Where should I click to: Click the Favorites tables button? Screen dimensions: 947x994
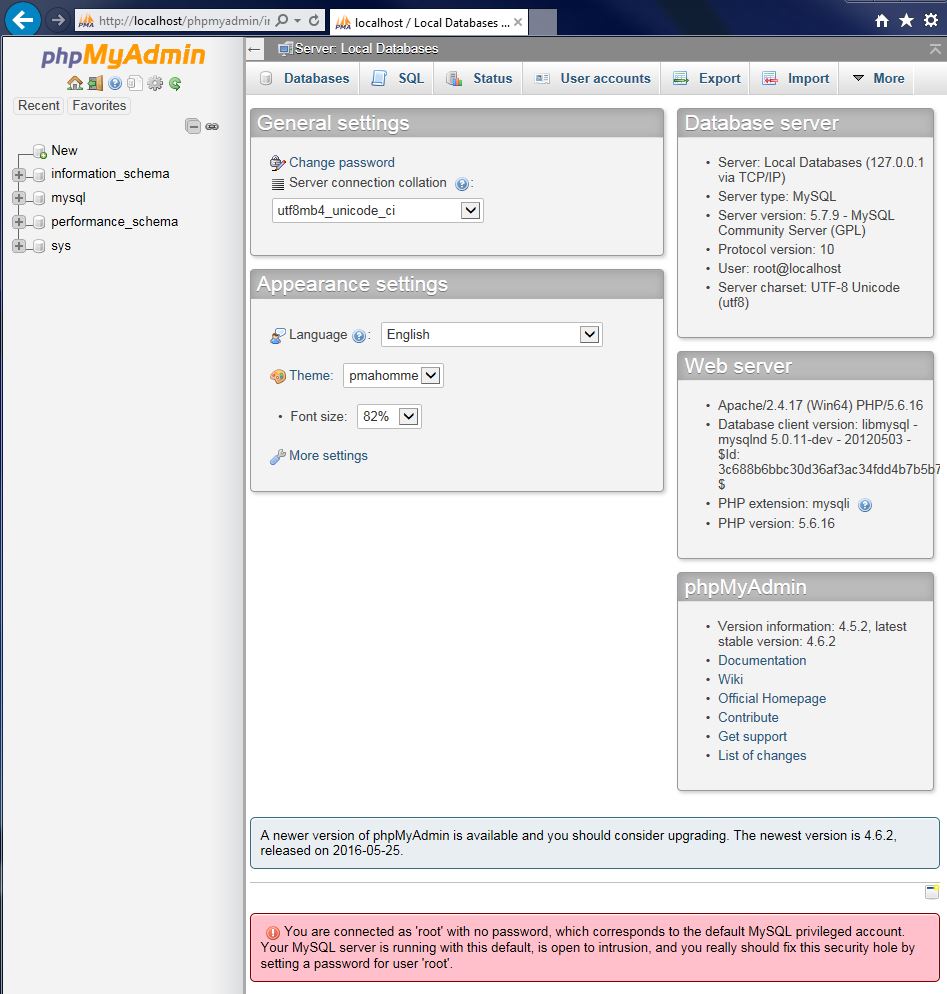click(x=99, y=105)
